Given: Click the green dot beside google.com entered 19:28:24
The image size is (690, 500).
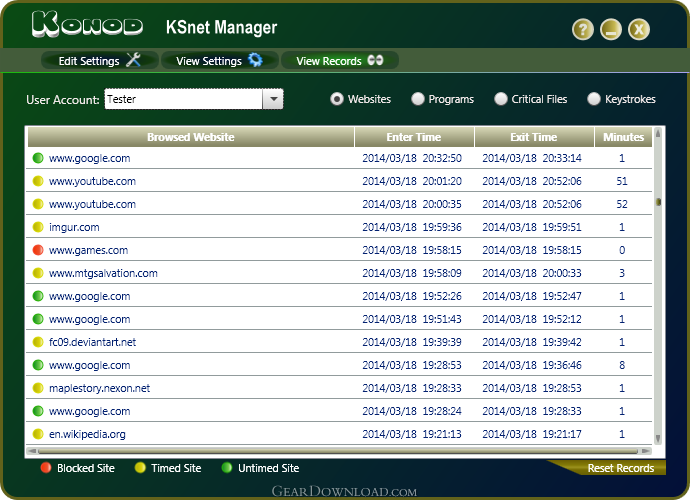Looking at the screenshot, I should (38, 411).
